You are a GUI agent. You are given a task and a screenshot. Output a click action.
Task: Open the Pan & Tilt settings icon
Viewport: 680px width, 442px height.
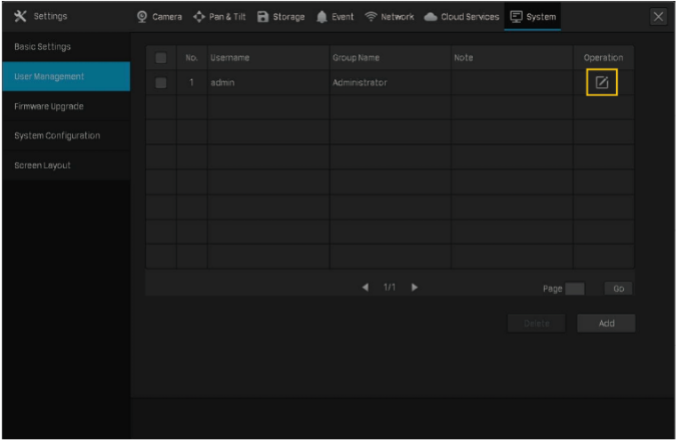[200, 16]
